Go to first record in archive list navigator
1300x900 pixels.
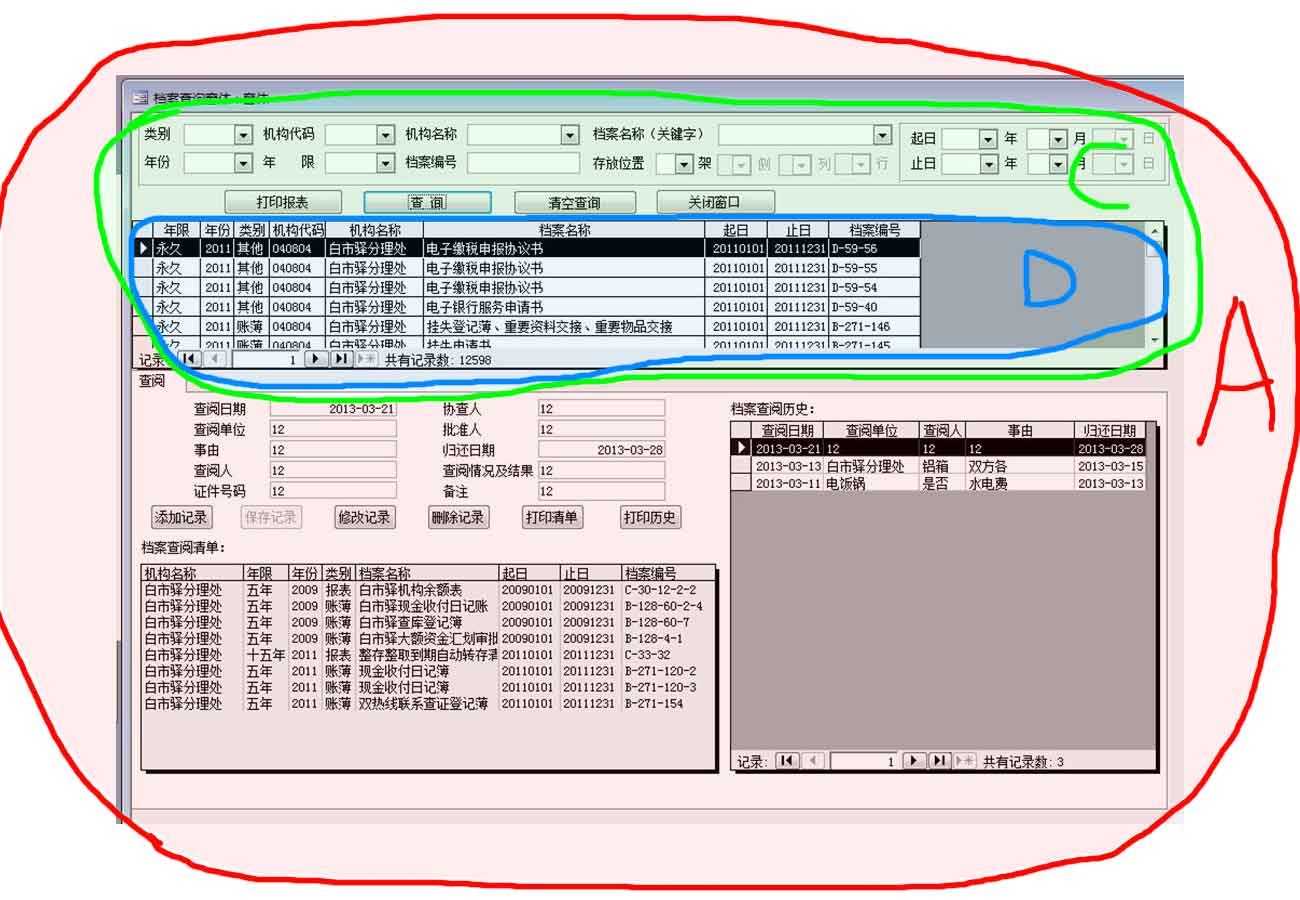coord(188,359)
